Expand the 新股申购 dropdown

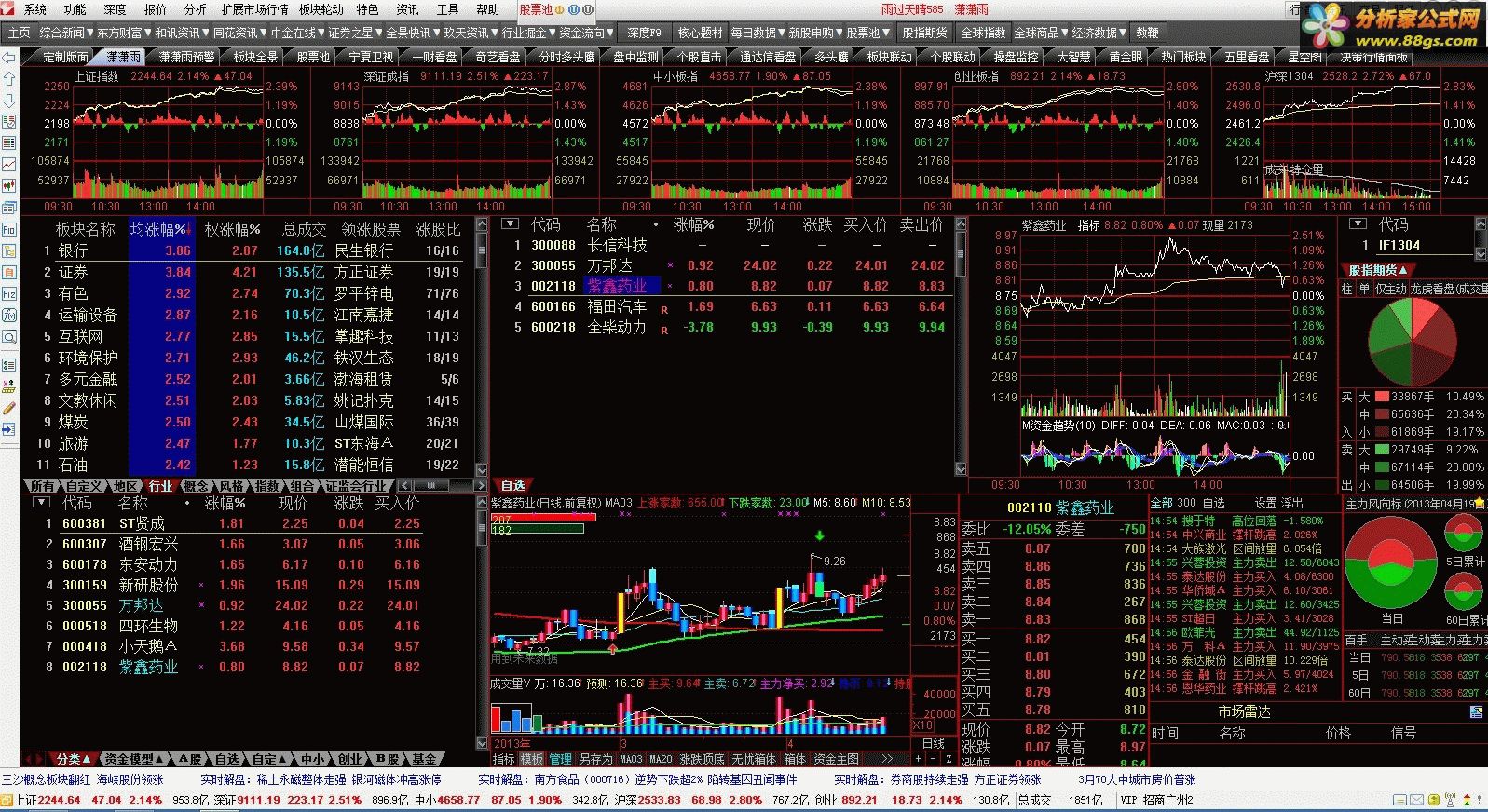tap(815, 33)
